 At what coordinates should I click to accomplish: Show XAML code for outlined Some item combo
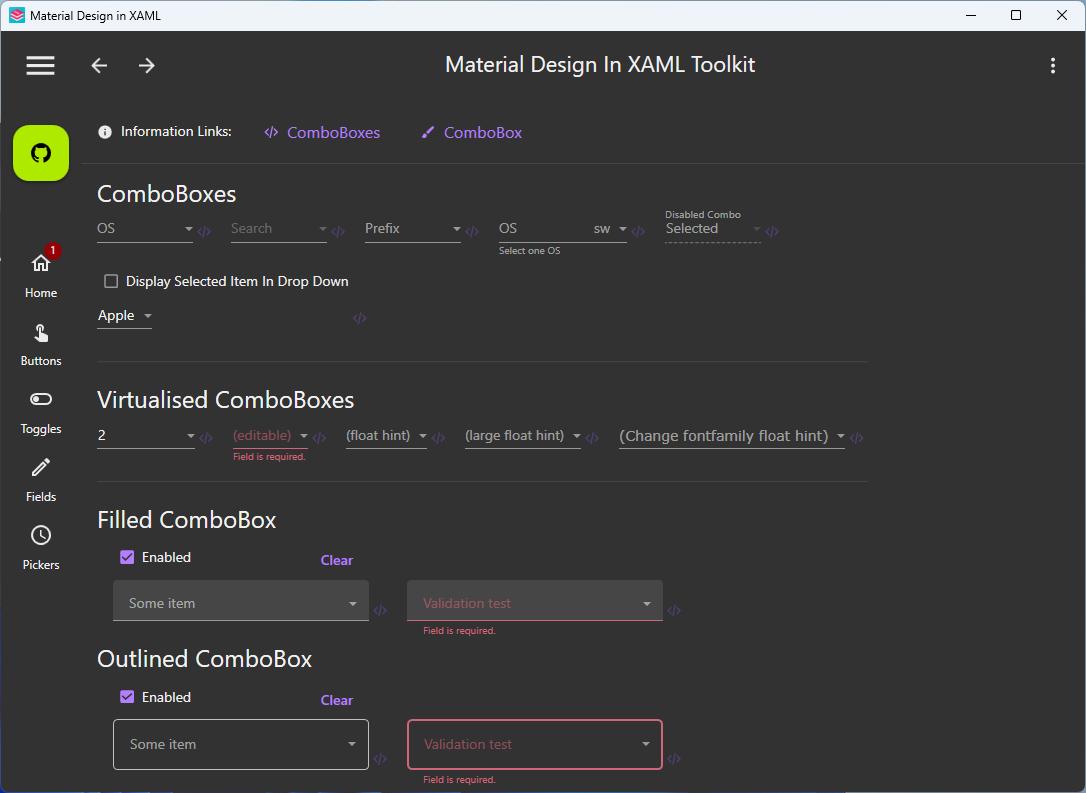tap(380, 758)
